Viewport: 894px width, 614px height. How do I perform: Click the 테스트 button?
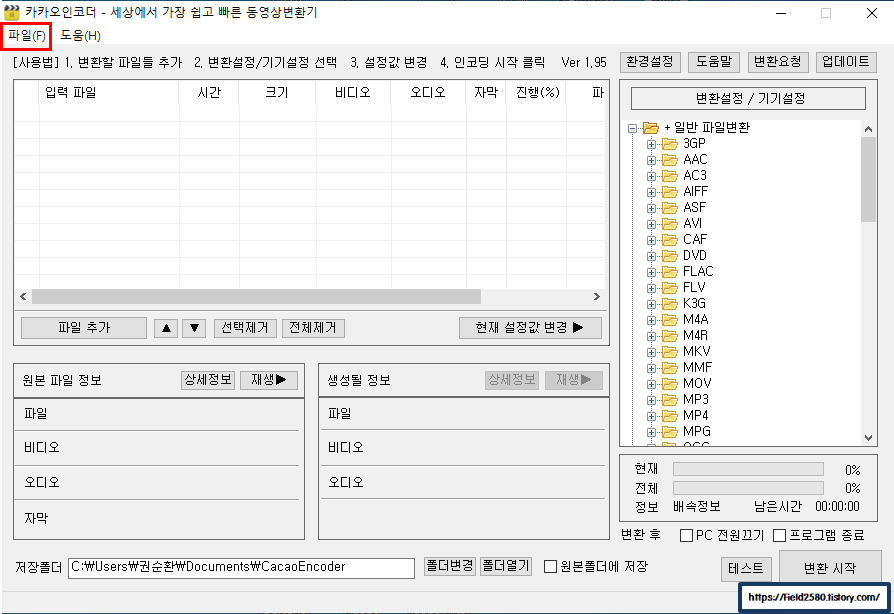point(746,568)
